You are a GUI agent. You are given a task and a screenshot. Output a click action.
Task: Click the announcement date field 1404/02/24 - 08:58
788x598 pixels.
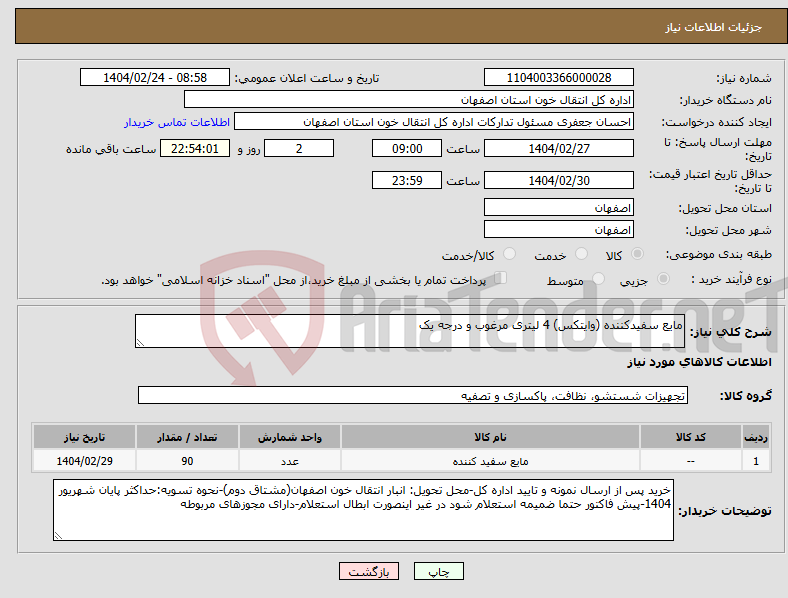tap(155, 77)
